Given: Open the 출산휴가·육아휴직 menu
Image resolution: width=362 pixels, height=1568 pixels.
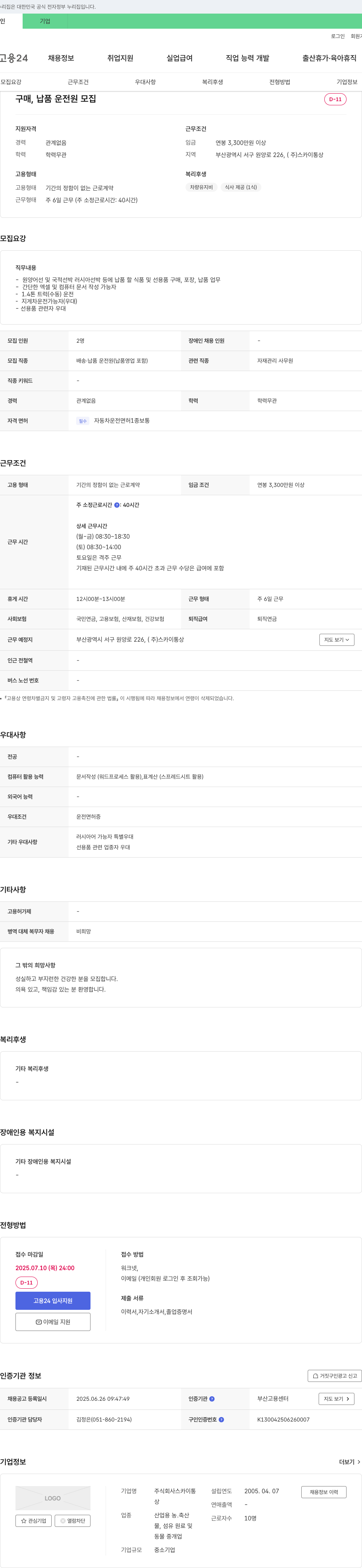Looking at the screenshot, I should (329, 59).
